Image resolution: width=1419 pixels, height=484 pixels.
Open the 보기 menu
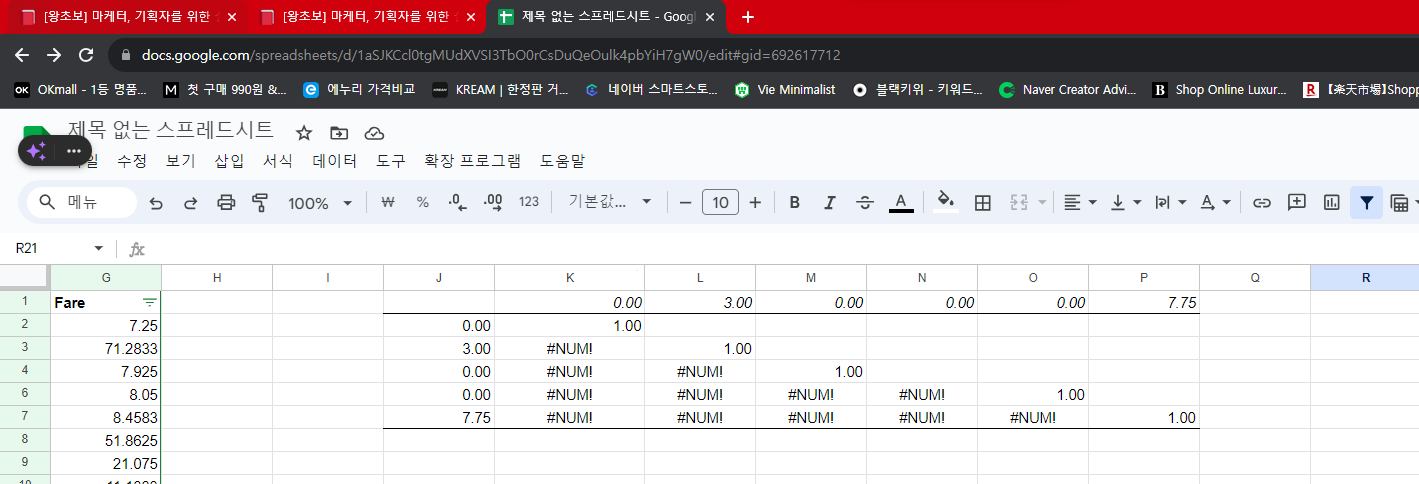click(181, 160)
